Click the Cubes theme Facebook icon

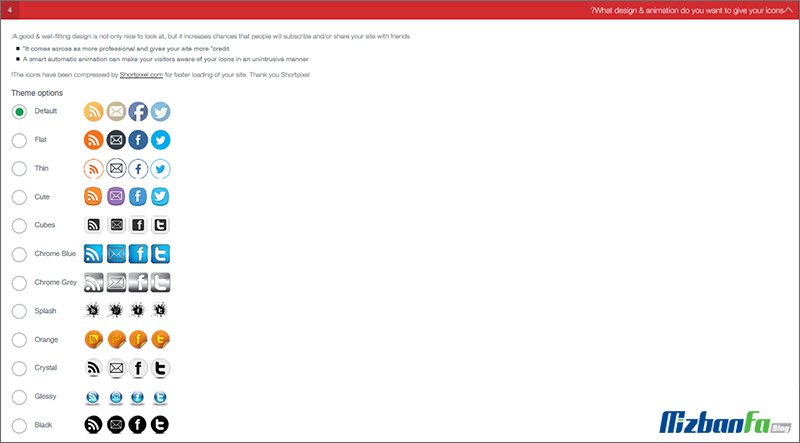138,225
